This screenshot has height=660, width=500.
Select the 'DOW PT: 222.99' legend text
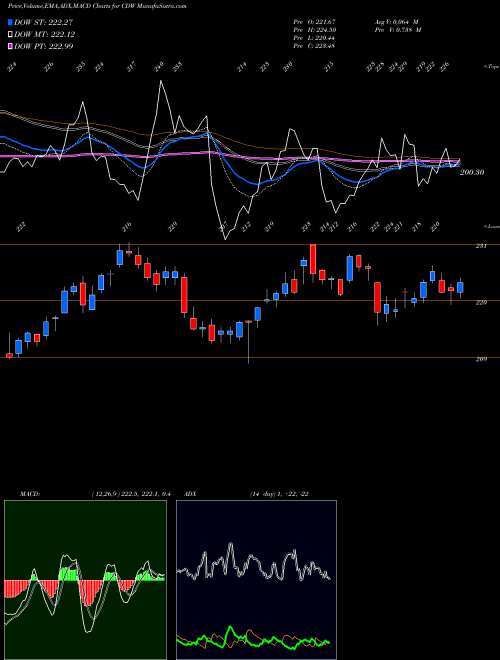[x=44, y=46]
